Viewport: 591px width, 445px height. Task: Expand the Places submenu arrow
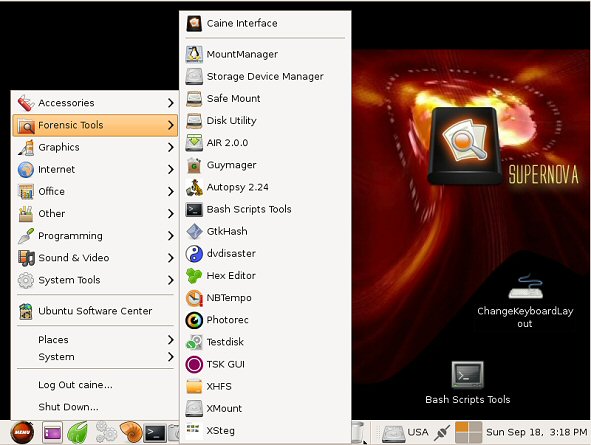coord(171,340)
